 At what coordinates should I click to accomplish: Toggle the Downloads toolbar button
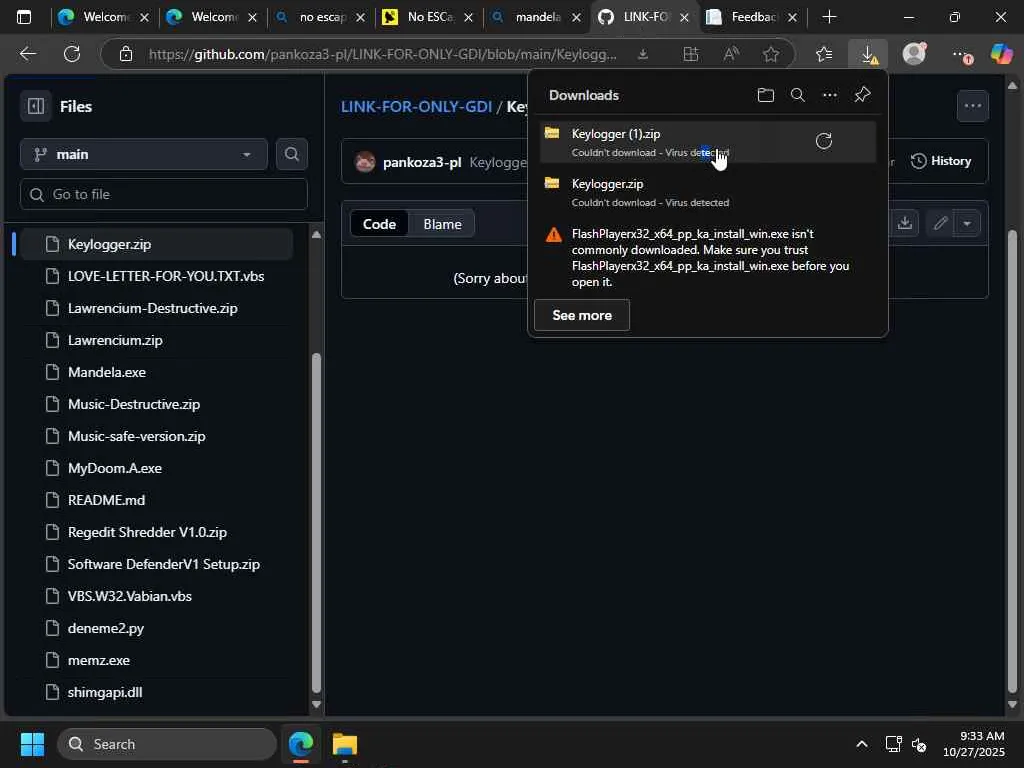pyautogui.click(x=868, y=54)
